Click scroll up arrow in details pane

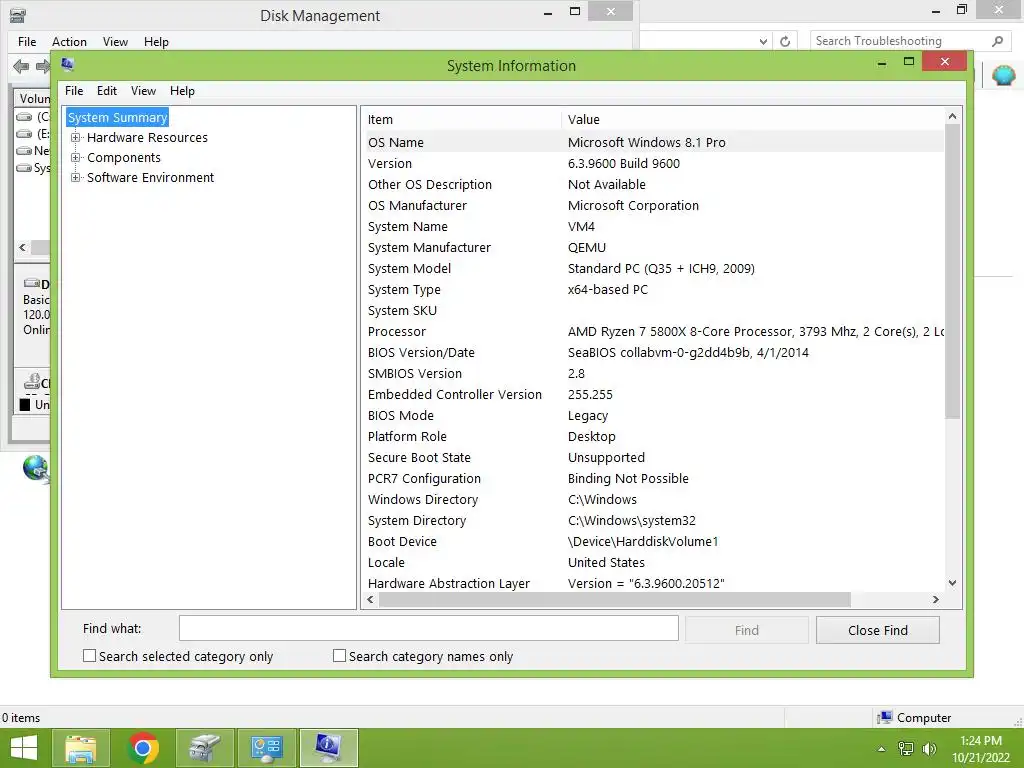click(952, 116)
